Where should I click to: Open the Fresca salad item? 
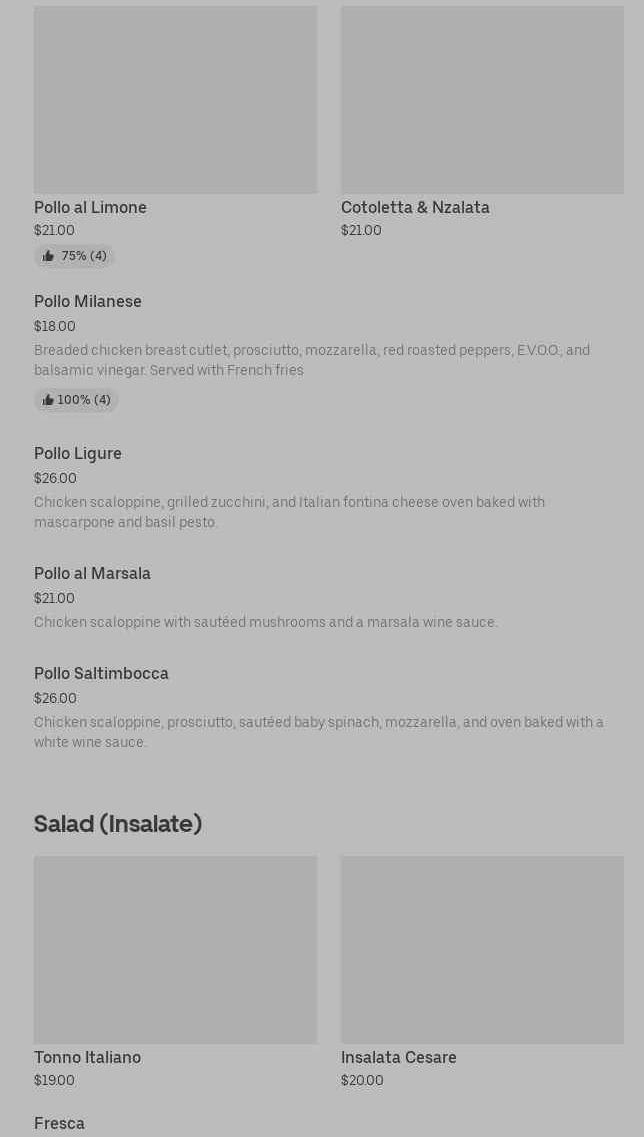pyautogui.click(x=59, y=1124)
